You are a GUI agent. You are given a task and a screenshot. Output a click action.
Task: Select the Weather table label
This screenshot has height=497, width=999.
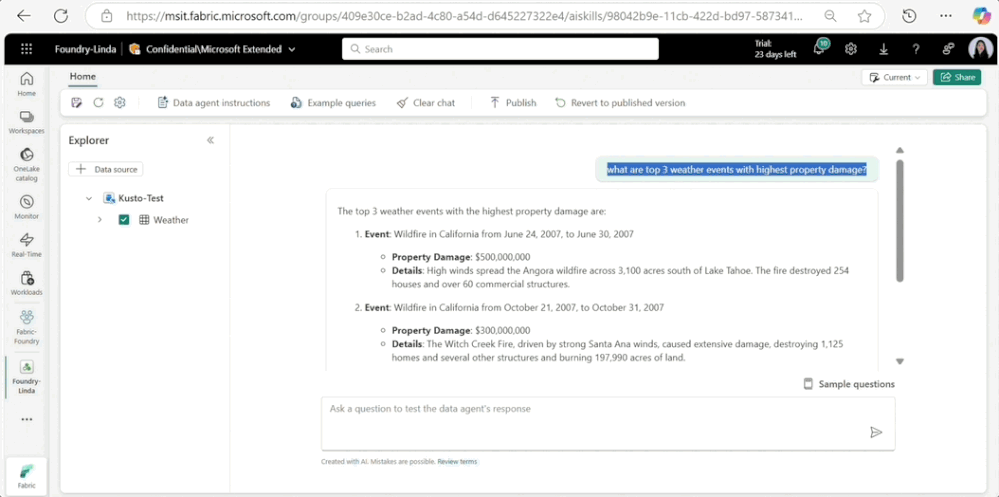(171, 220)
